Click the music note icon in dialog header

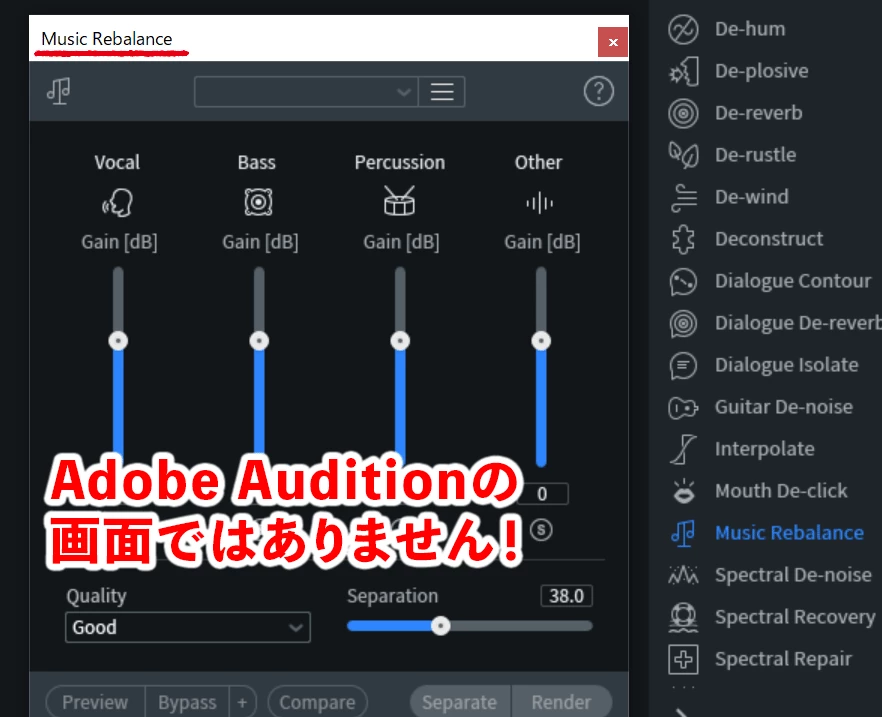pos(58,91)
